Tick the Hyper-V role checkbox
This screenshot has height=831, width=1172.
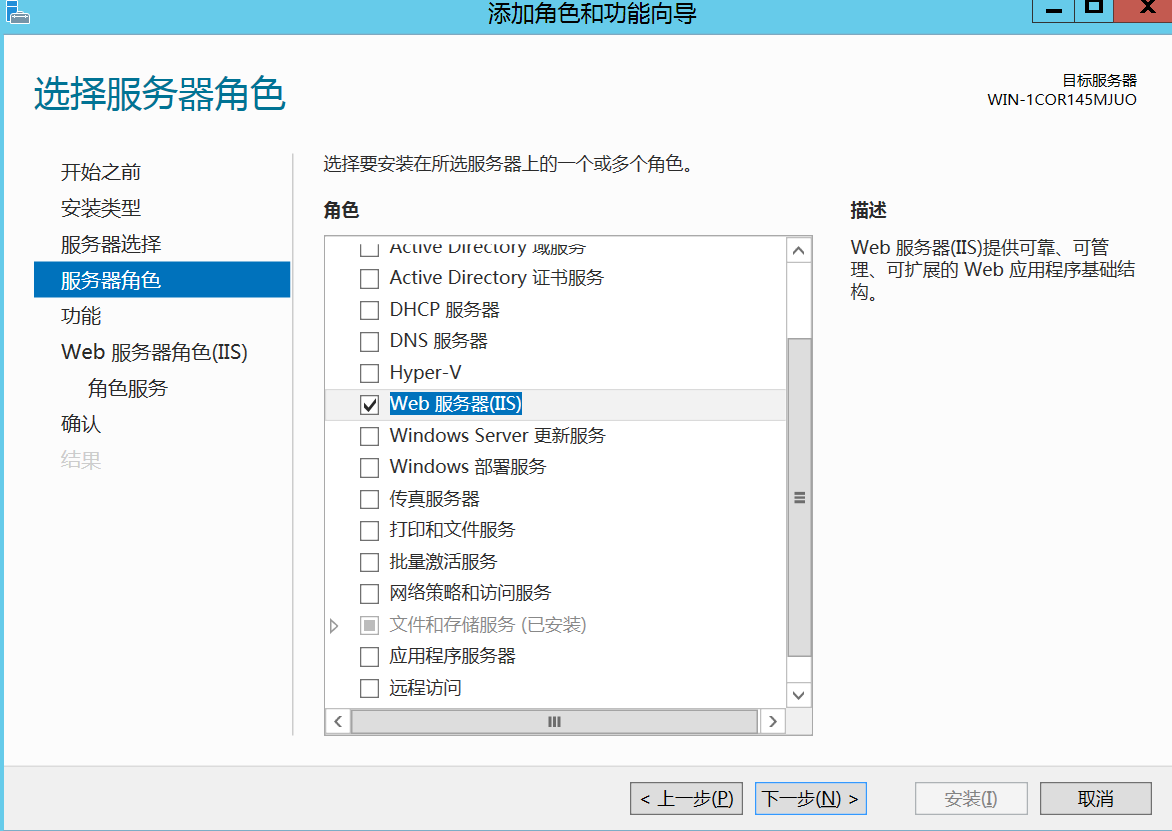(370, 373)
